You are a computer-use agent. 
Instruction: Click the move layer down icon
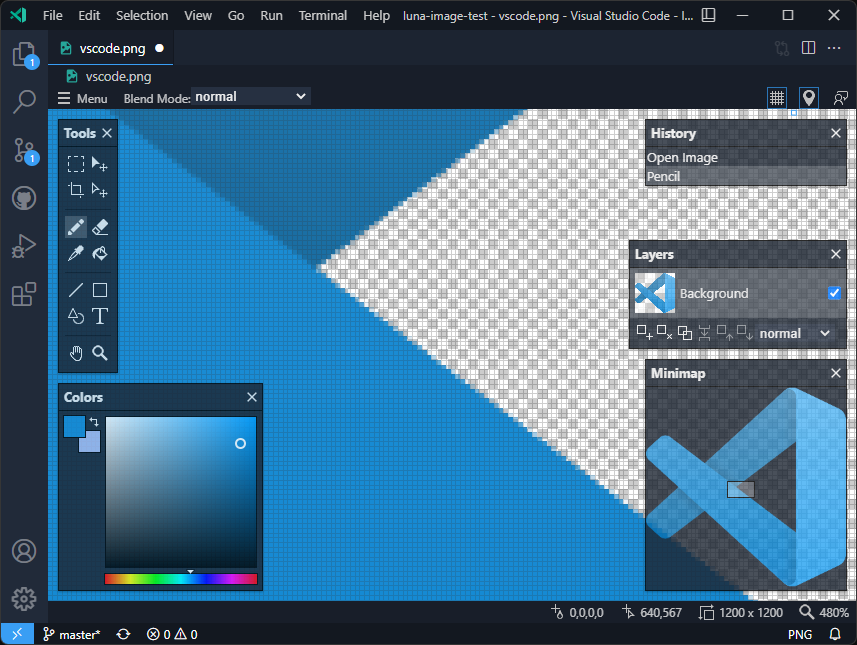click(x=745, y=332)
